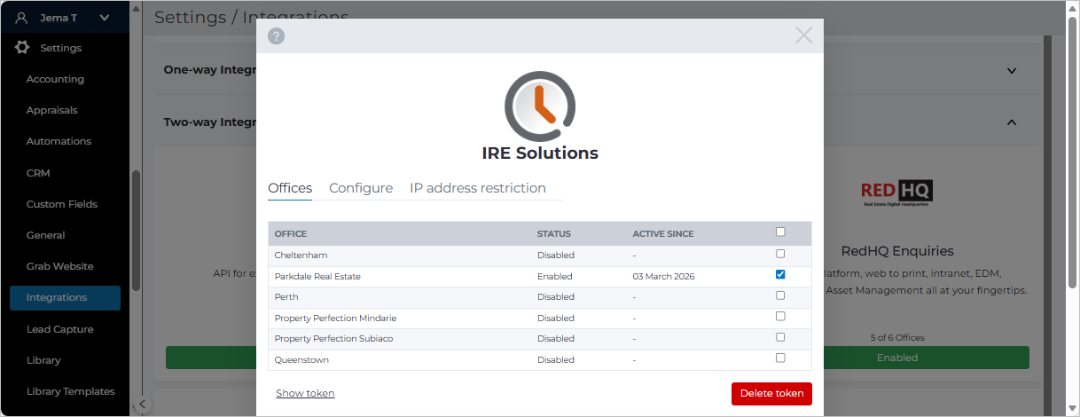
Task: Expand the One-way Integrations section chevron
Action: pos(1012,70)
